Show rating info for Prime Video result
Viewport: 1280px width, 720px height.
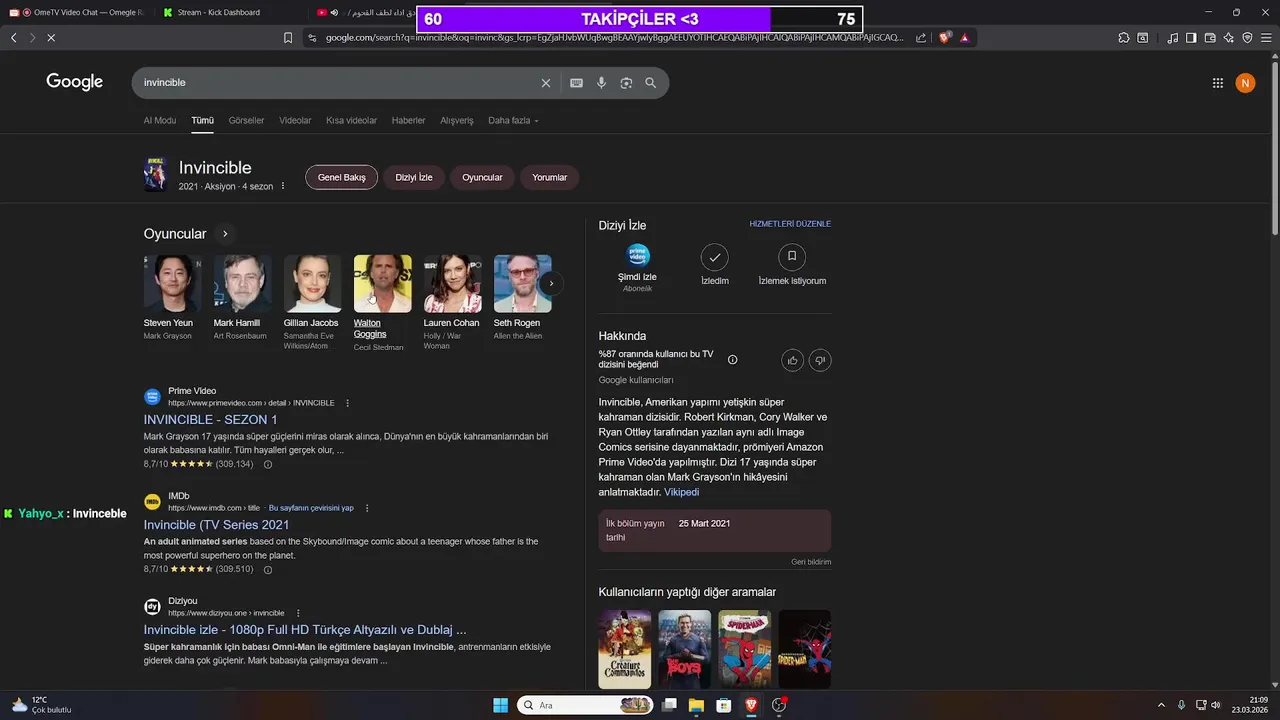(x=267, y=464)
